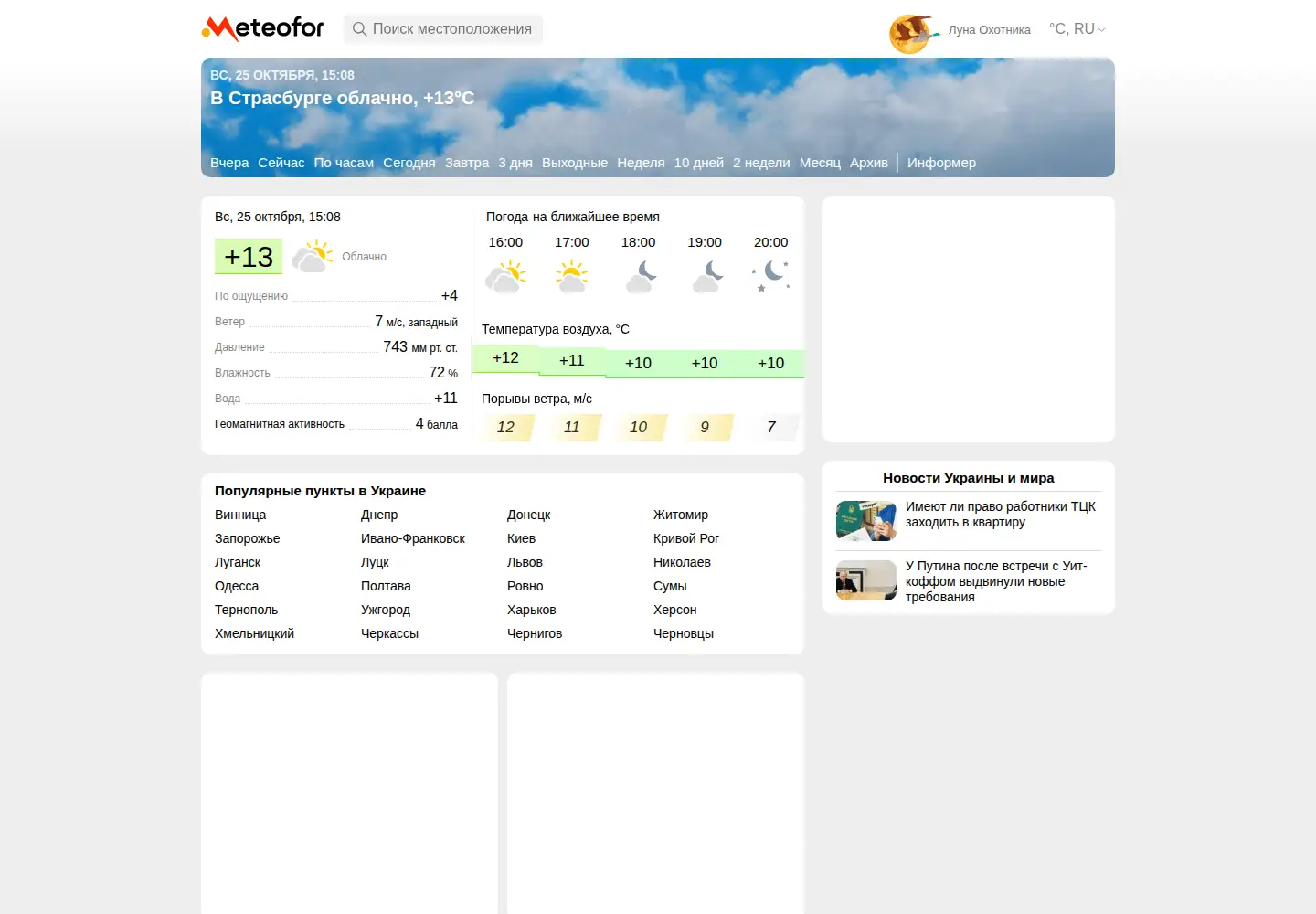Open weather for Черновцы
This screenshot has height=914, width=1316.
pos(684,633)
